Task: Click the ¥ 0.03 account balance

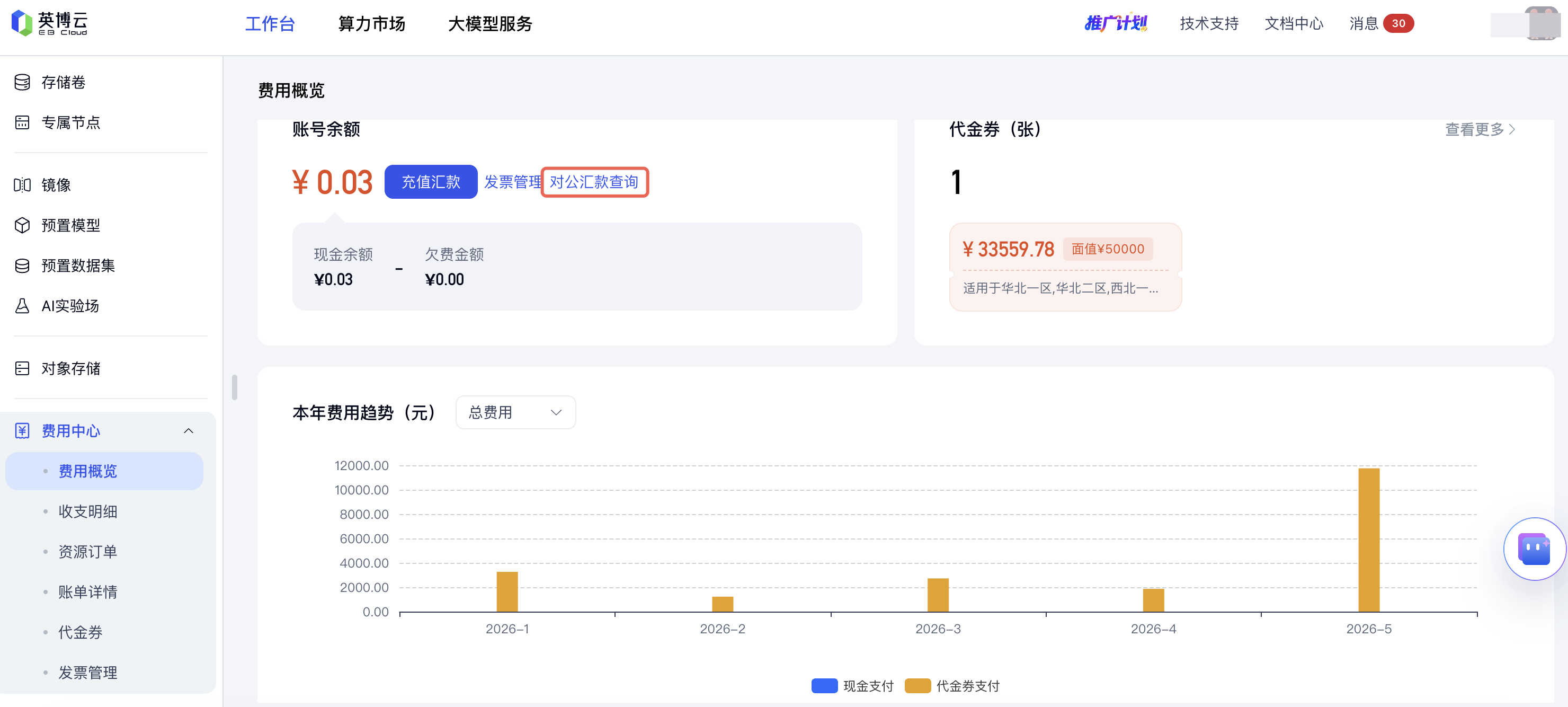Action: 332,182
